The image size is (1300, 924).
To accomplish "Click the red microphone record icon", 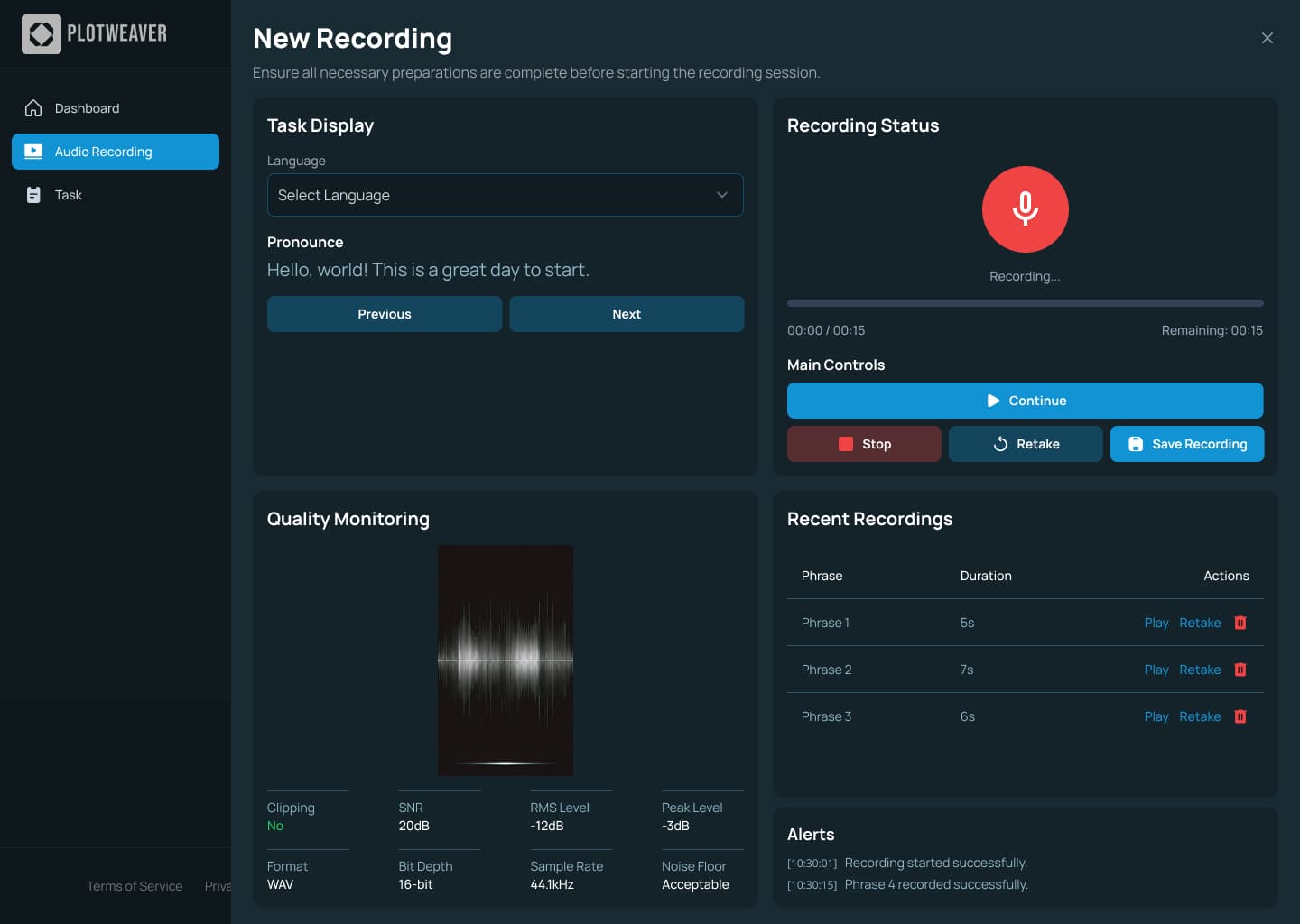I will [1026, 209].
